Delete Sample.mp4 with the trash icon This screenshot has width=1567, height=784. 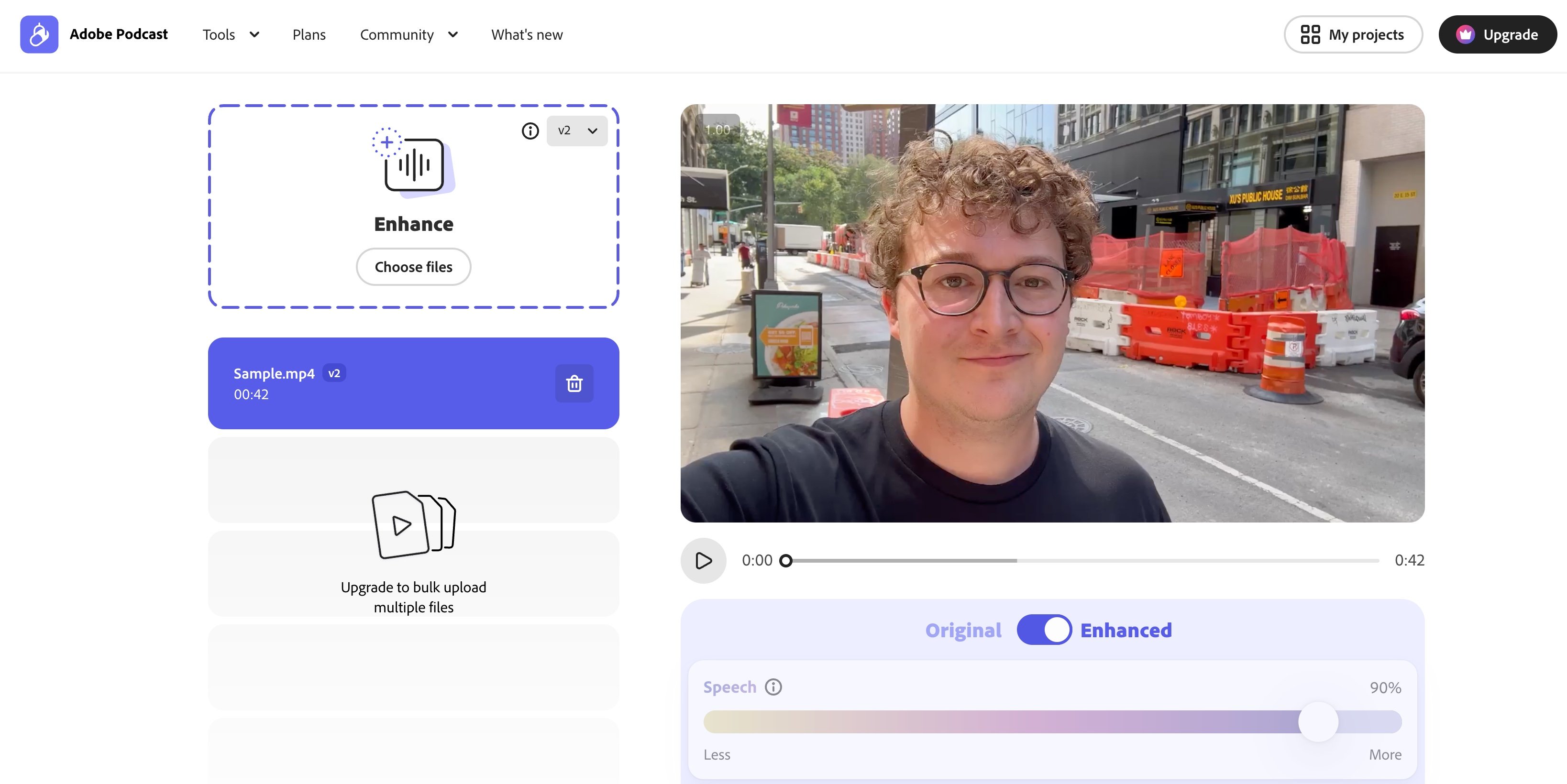click(574, 383)
